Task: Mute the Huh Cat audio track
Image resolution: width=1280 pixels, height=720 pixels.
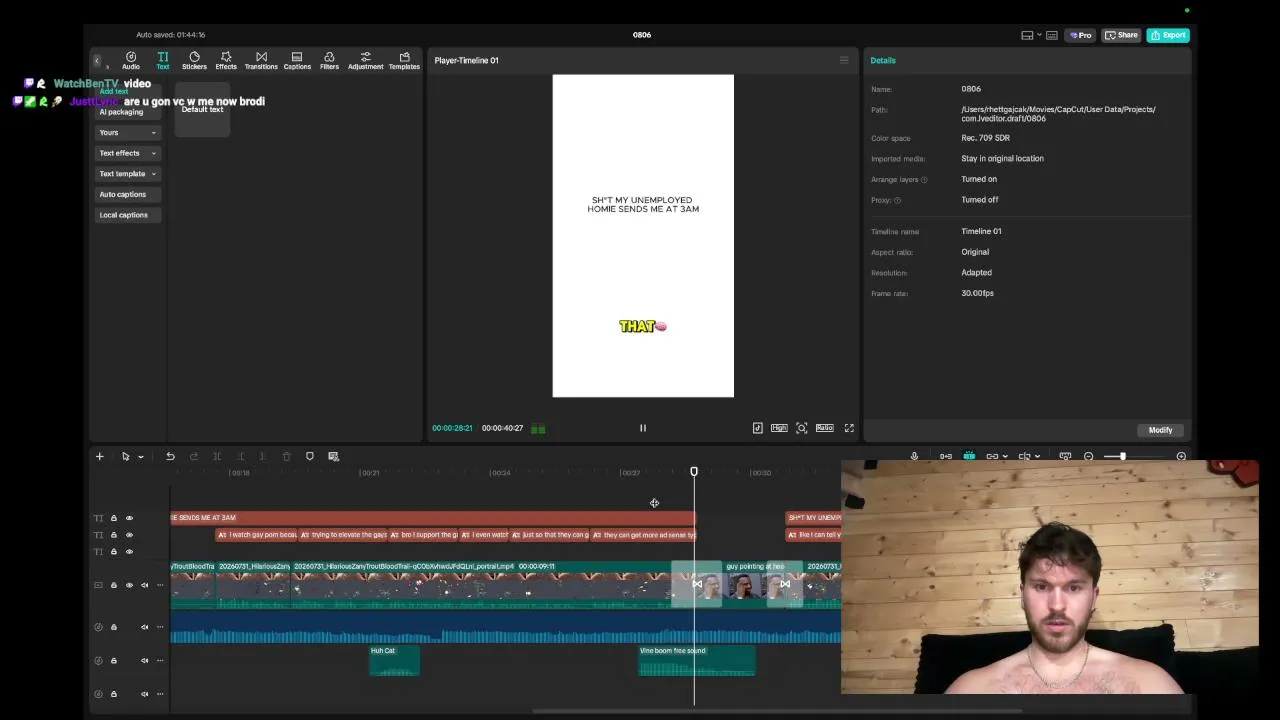Action: tap(144, 660)
